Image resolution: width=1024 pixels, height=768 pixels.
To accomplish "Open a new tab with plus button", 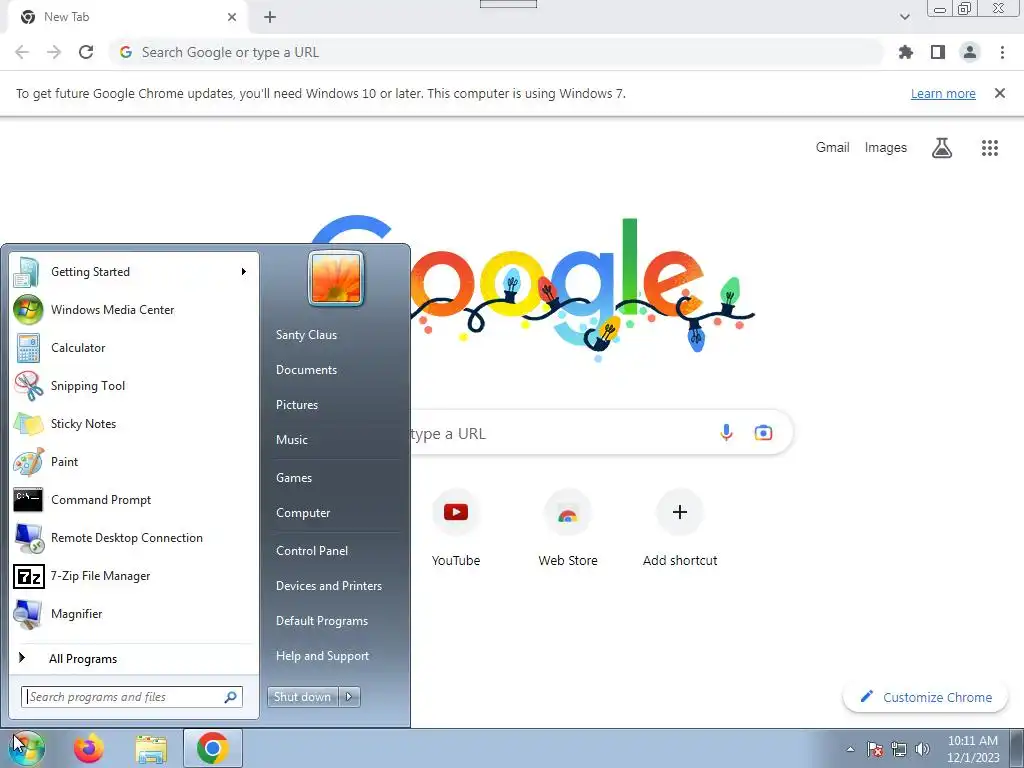I will click(x=270, y=18).
